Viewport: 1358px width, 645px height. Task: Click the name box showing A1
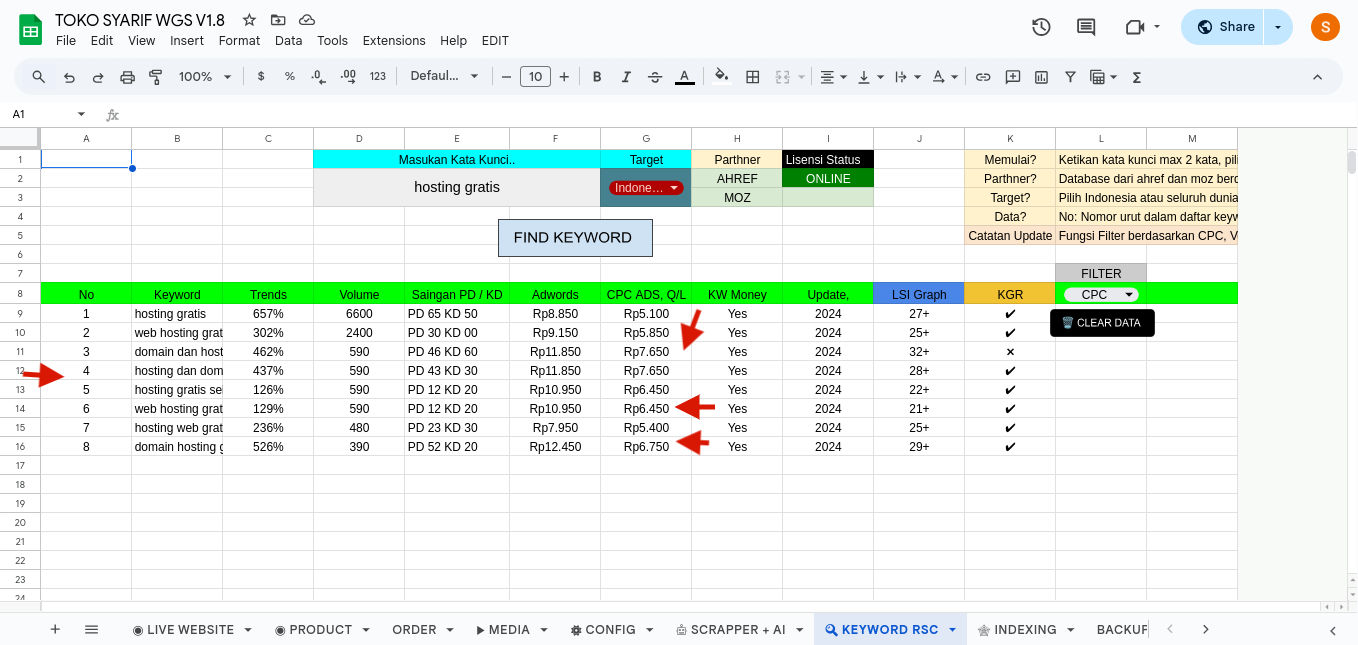[48, 114]
